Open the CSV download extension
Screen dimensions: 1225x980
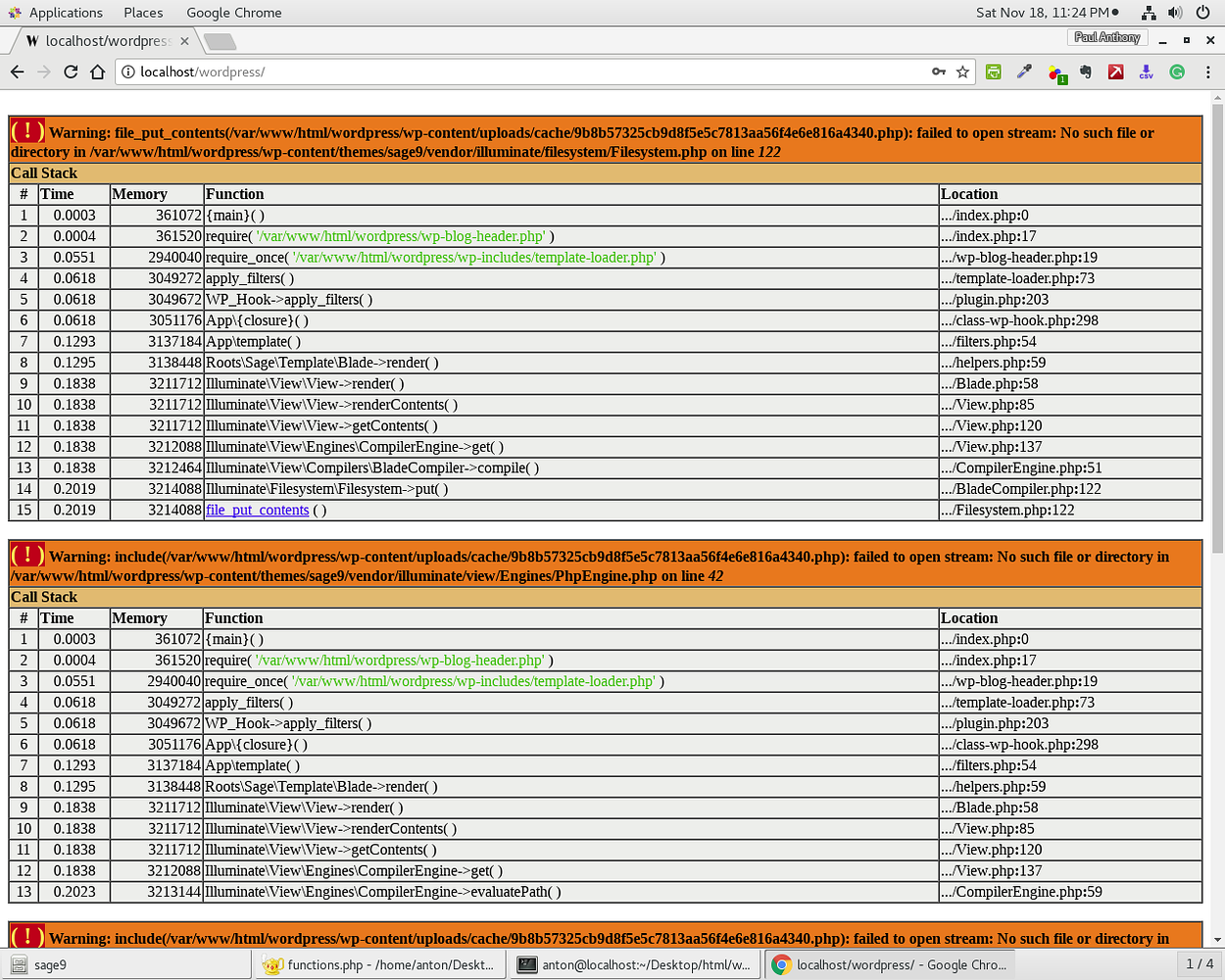tap(1147, 72)
